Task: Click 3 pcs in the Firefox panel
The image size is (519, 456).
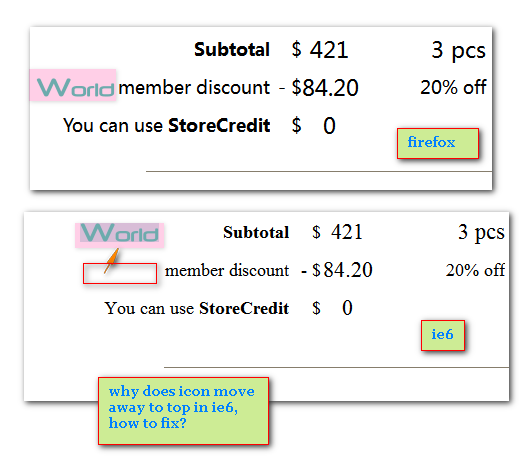Action: [458, 51]
